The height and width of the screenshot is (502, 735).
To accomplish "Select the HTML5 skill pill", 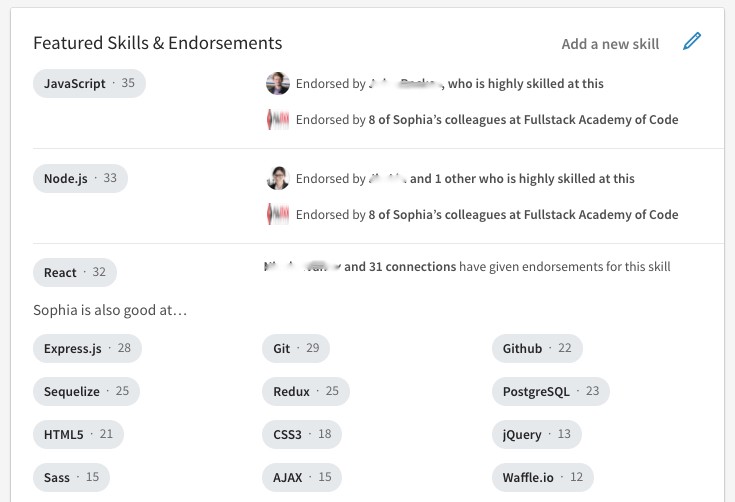I will click(78, 435).
